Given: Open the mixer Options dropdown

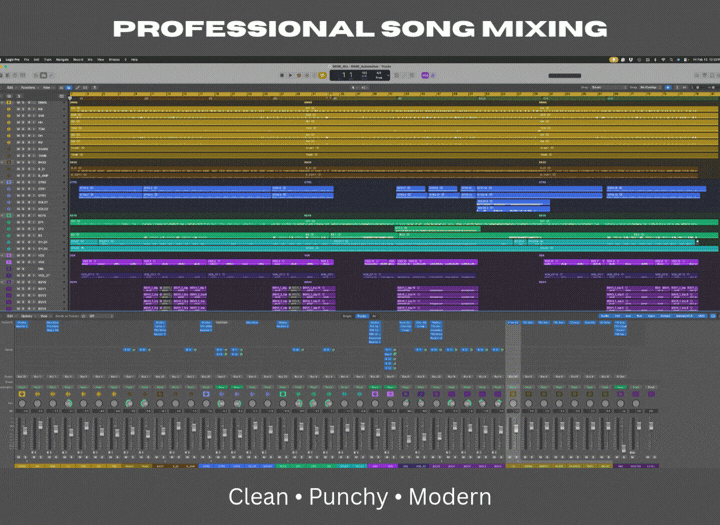Looking at the screenshot, I should click(x=27, y=316).
